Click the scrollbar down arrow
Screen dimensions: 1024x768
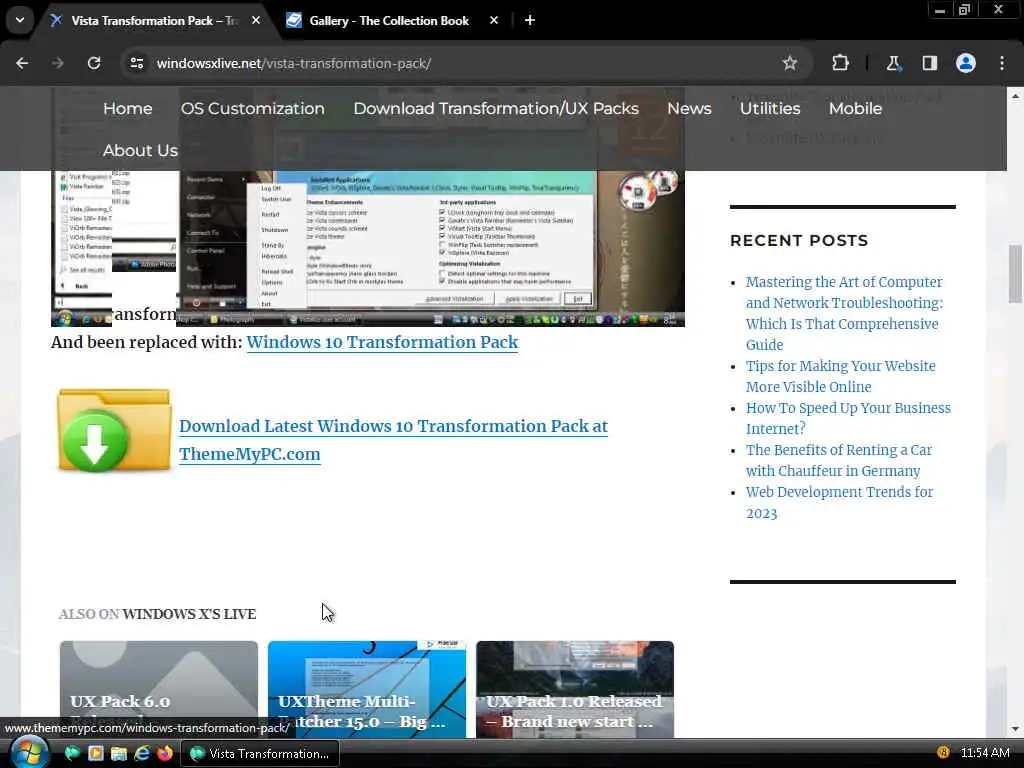(x=1015, y=729)
